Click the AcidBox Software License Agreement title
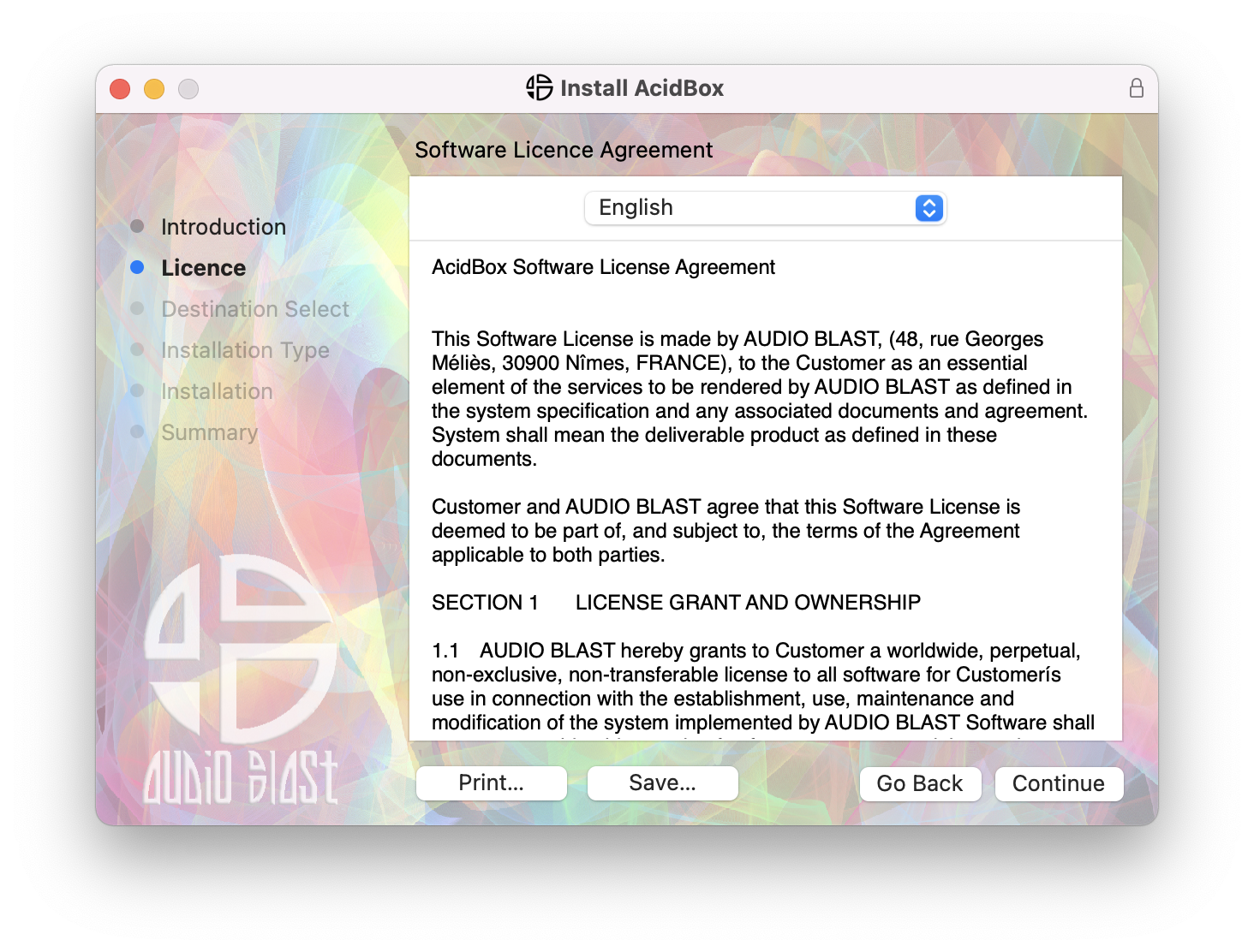The image size is (1254, 952). pos(603,267)
